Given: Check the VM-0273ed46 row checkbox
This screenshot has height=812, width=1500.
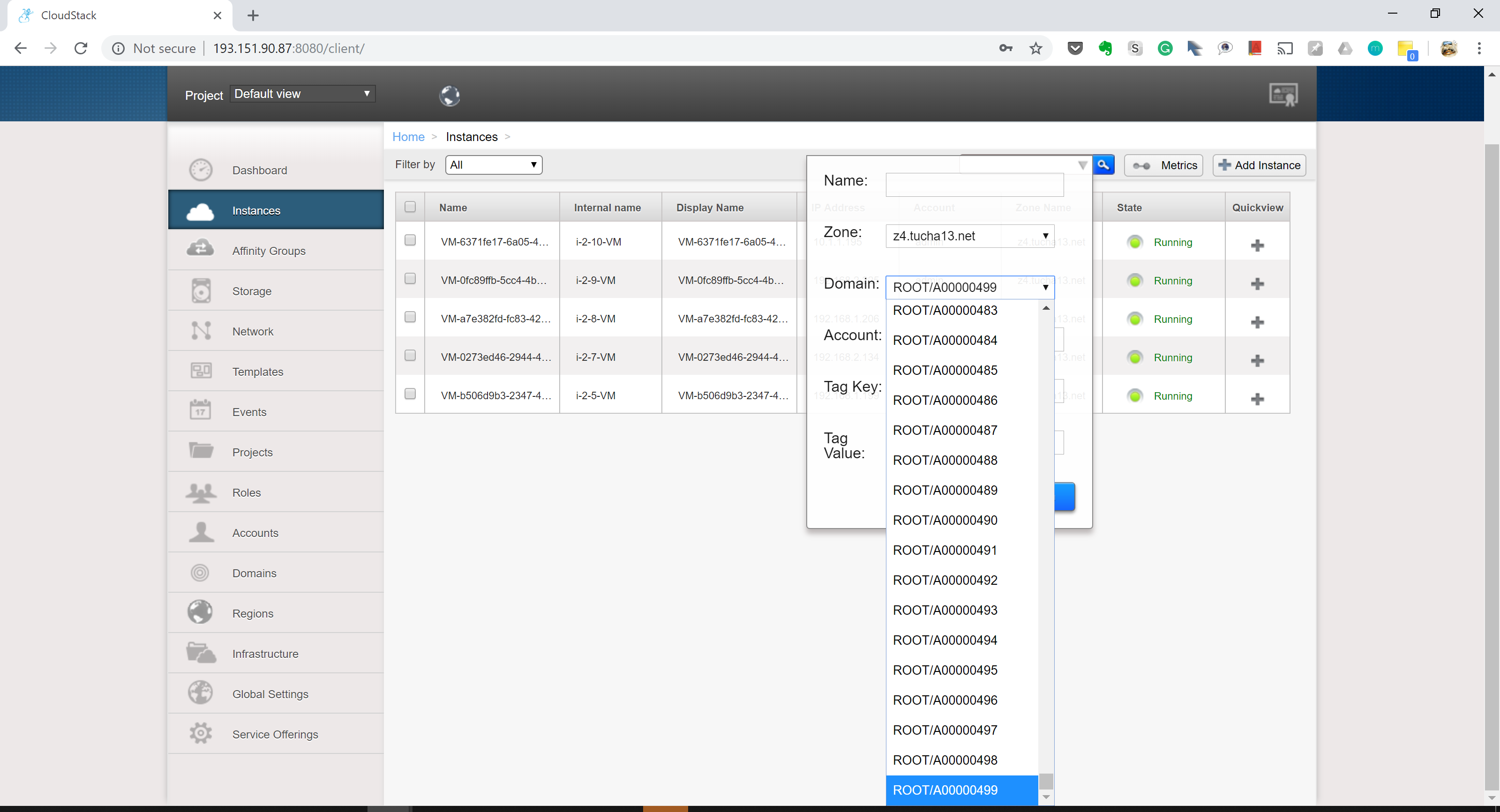Looking at the screenshot, I should (410, 355).
